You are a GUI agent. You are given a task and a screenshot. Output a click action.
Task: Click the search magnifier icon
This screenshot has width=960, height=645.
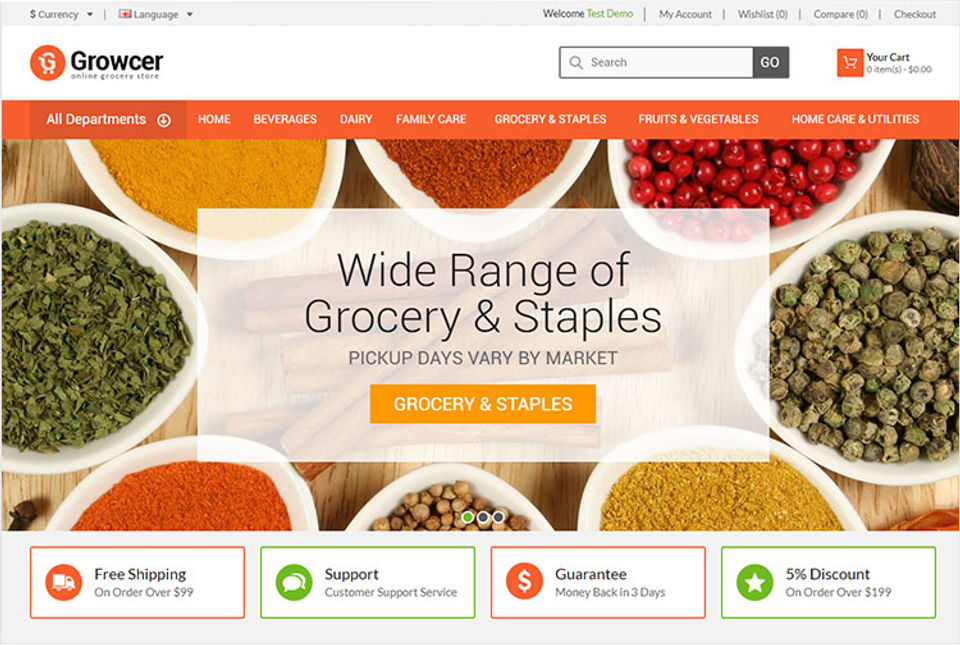[576, 62]
